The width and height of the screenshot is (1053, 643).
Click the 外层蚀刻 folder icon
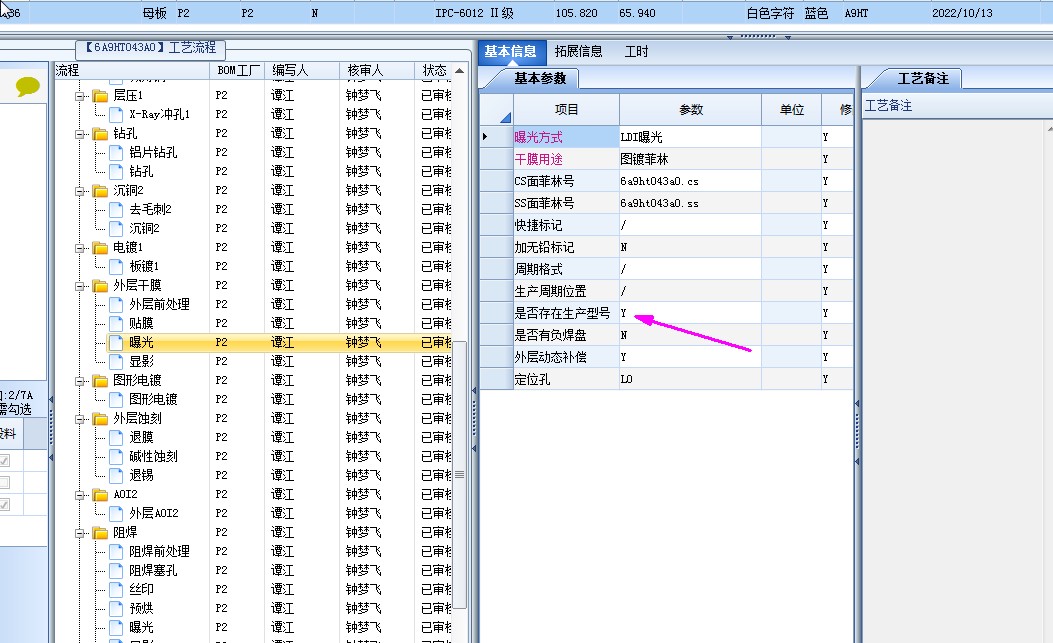pos(100,419)
